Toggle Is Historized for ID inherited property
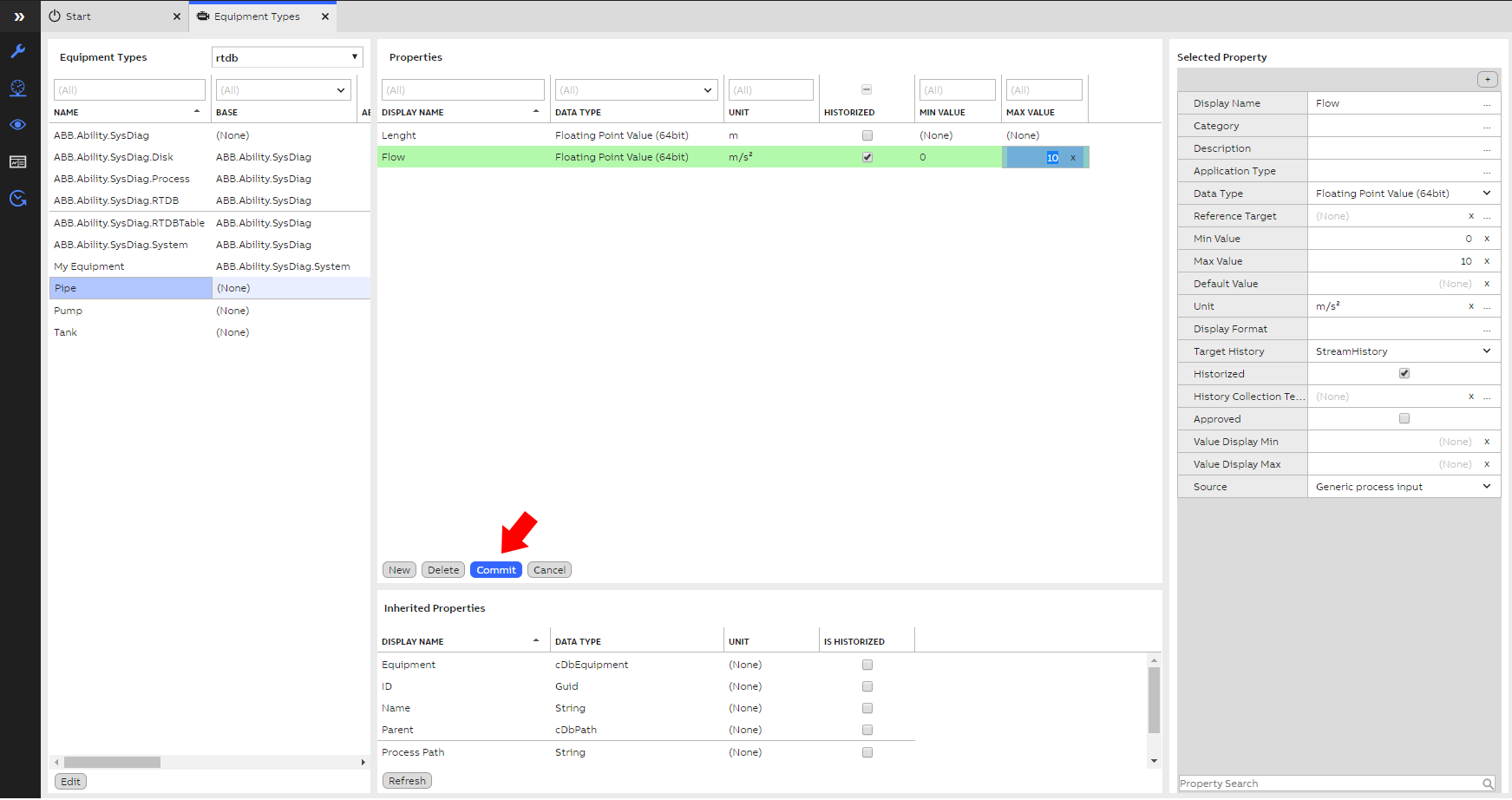The image size is (1512, 800). pos(867,686)
